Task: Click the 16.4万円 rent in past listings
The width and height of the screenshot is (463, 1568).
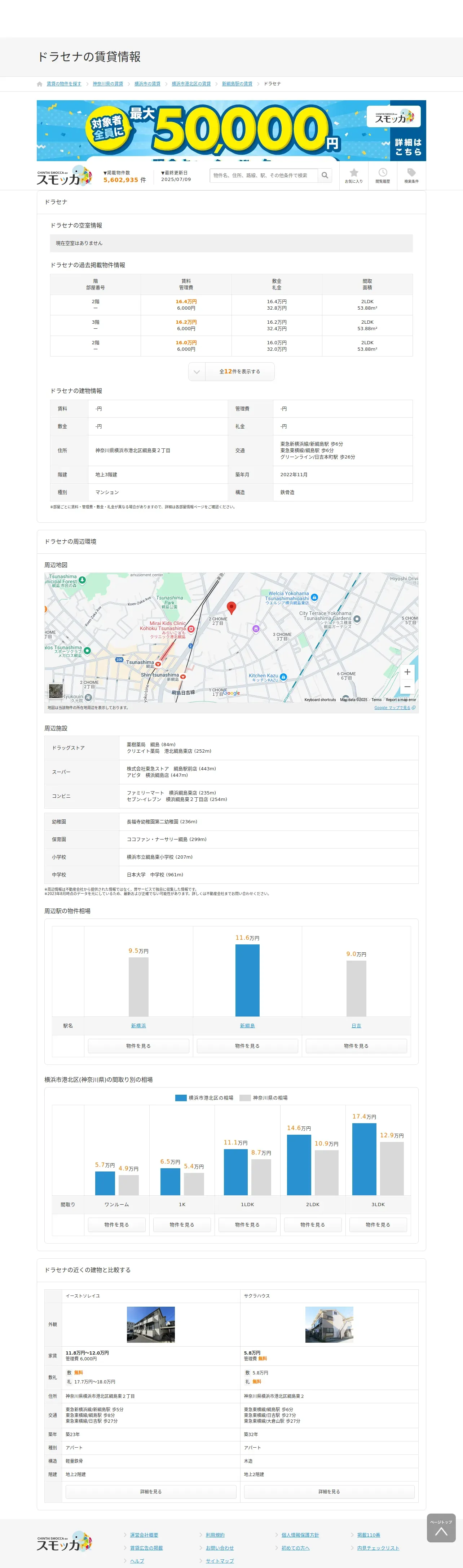Action: click(x=186, y=302)
